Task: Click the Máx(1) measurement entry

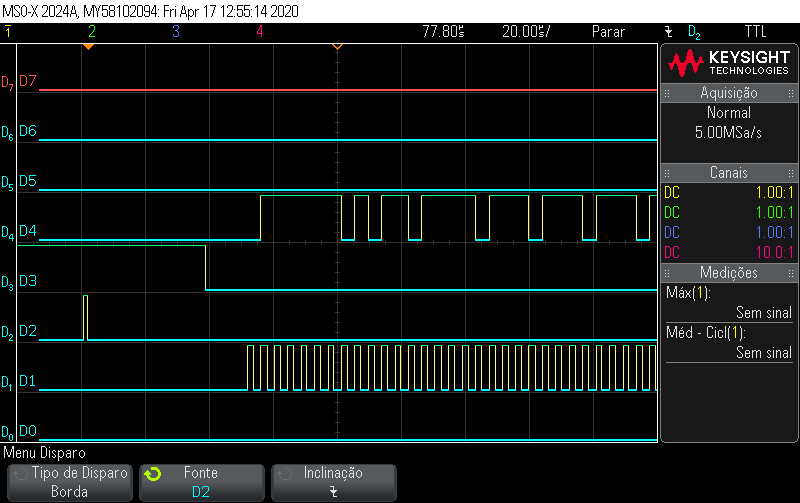Action: tap(729, 303)
